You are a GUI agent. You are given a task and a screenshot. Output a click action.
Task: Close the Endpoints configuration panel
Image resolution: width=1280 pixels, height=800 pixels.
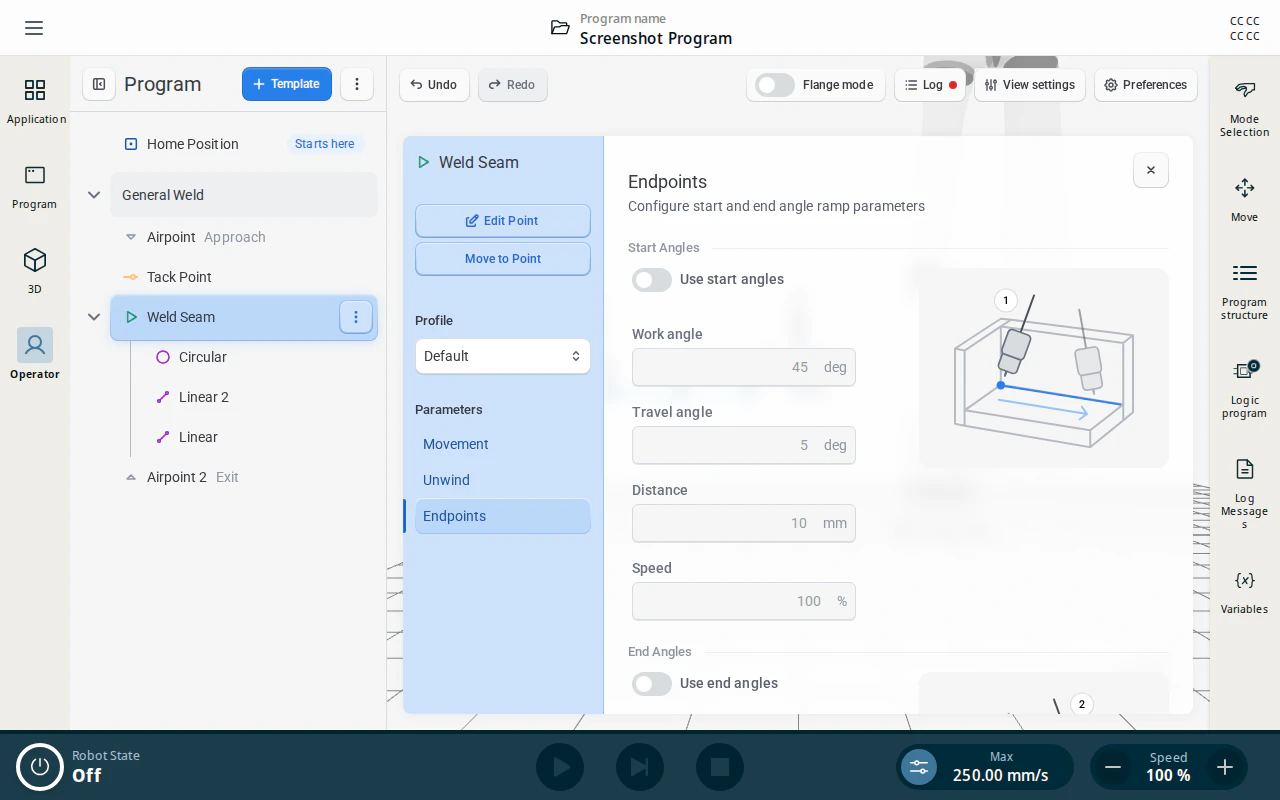(1151, 170)
